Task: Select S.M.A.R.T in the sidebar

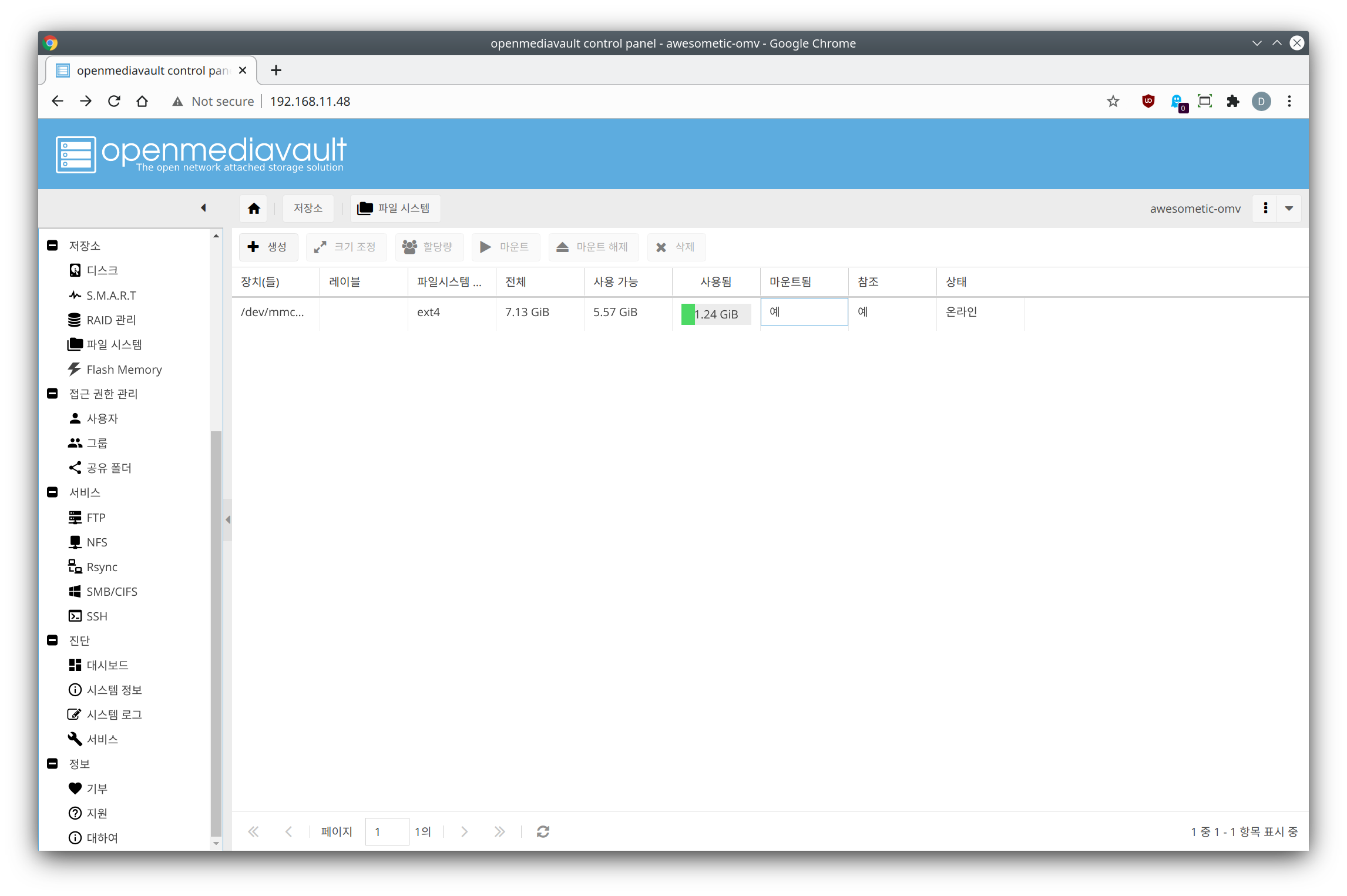Action: tap(110, 296)
